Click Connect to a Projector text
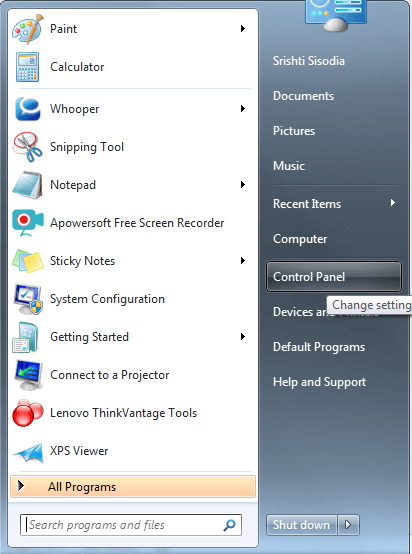 tap(110, 375)
